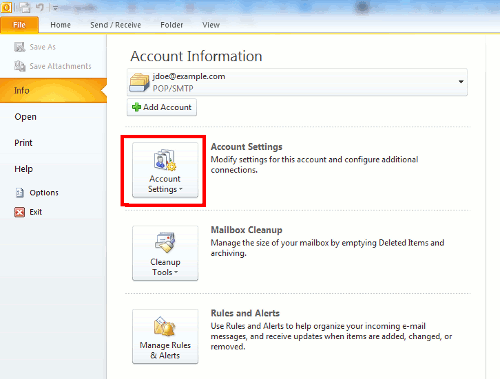Choose Exit to close Outlook
The image size is (500, 379).
point(36,212)
